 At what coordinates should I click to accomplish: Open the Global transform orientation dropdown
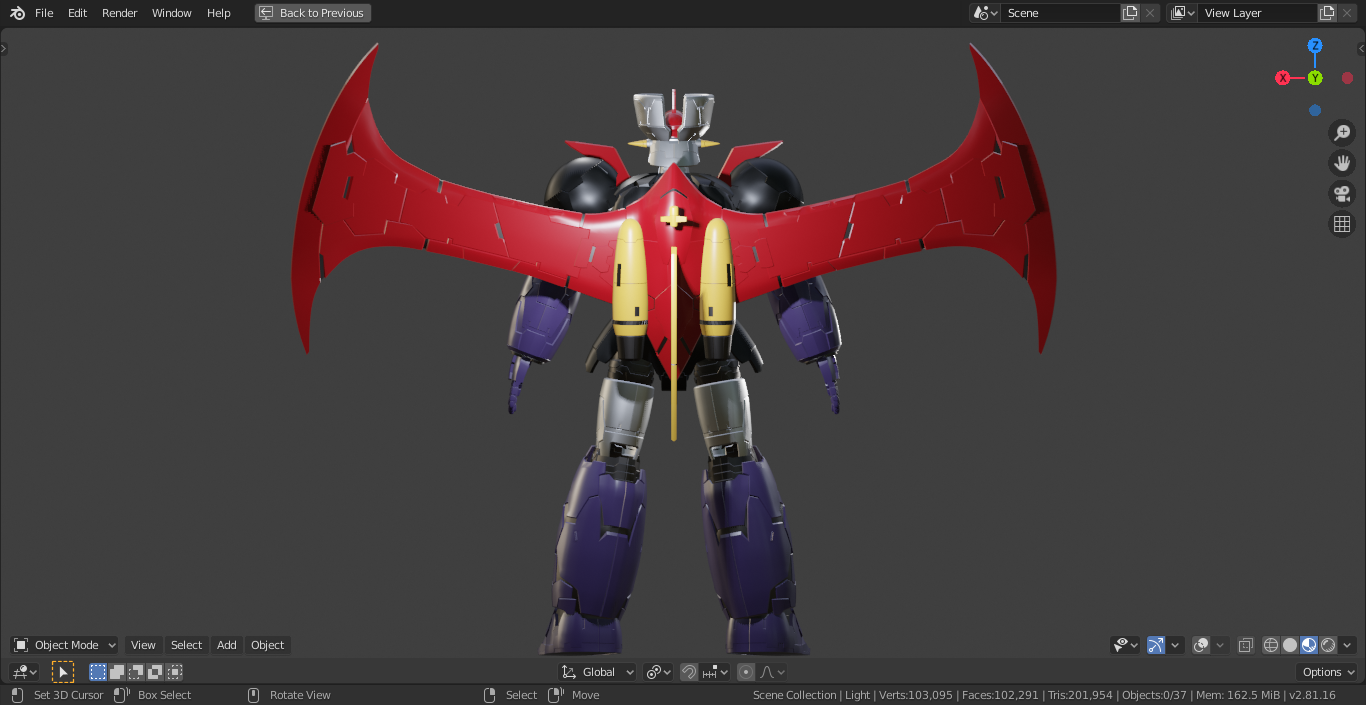pyautogui.click(x=598, y=672)
